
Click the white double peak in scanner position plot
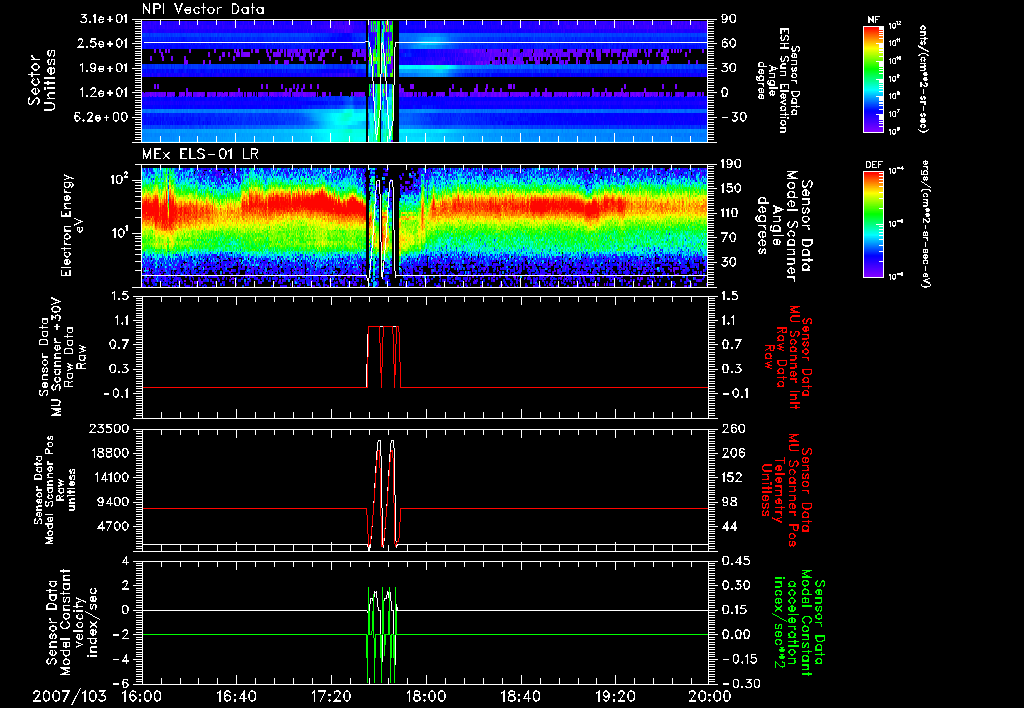[x=385, y=493]
